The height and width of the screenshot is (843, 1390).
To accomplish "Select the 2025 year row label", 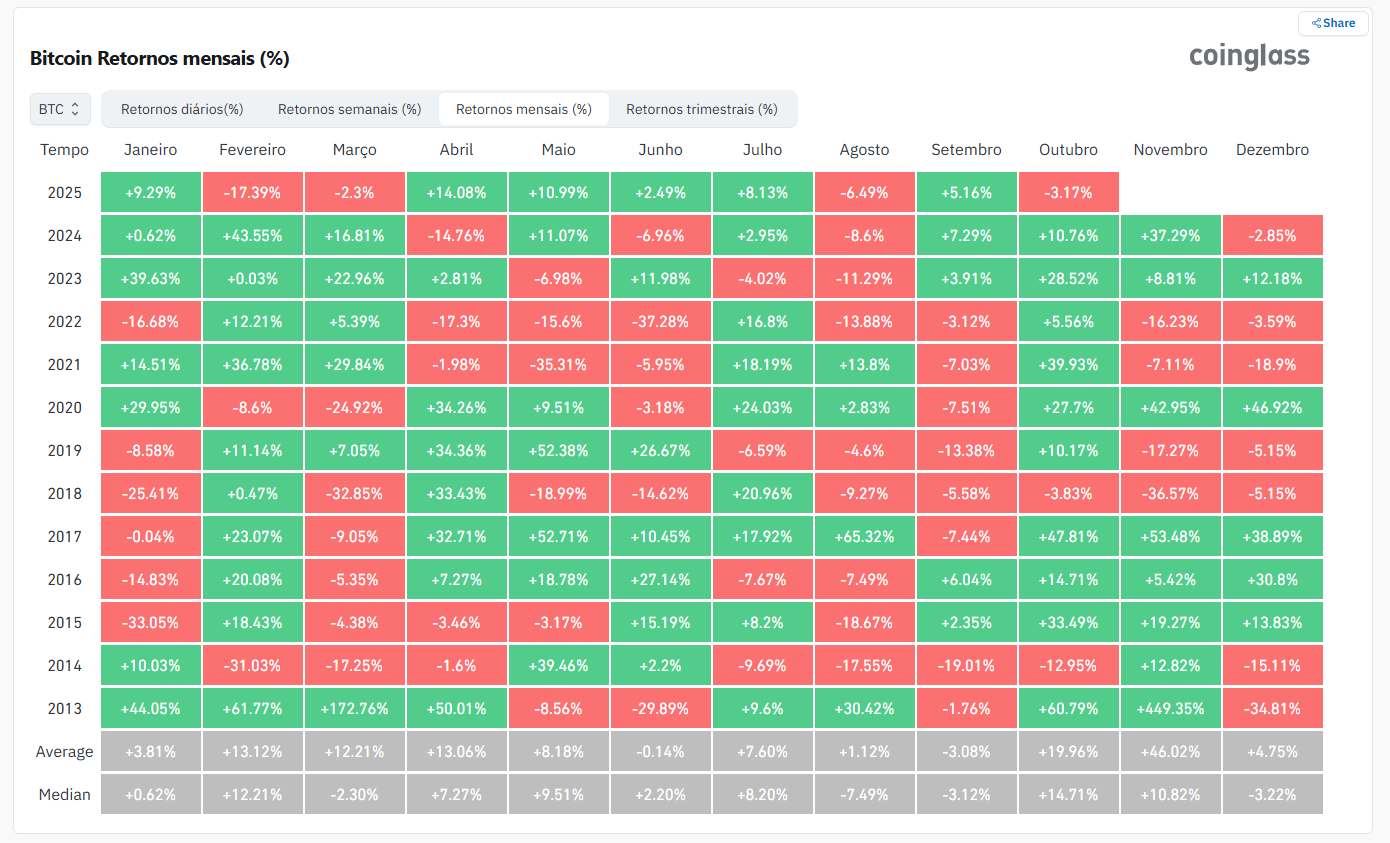I will tap(65, 193).
